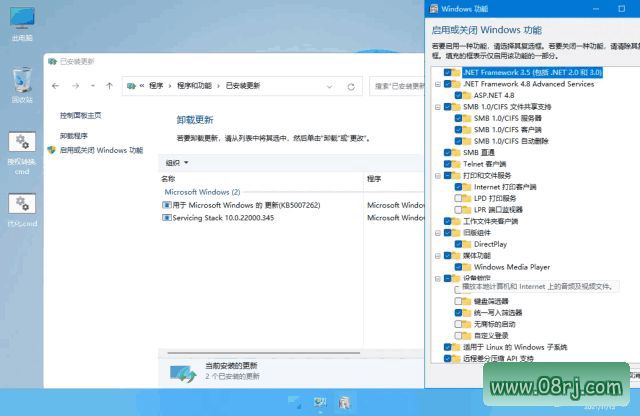Collapse SMB 1.0/CIFS 文件共享支持 node

point(438,107)
